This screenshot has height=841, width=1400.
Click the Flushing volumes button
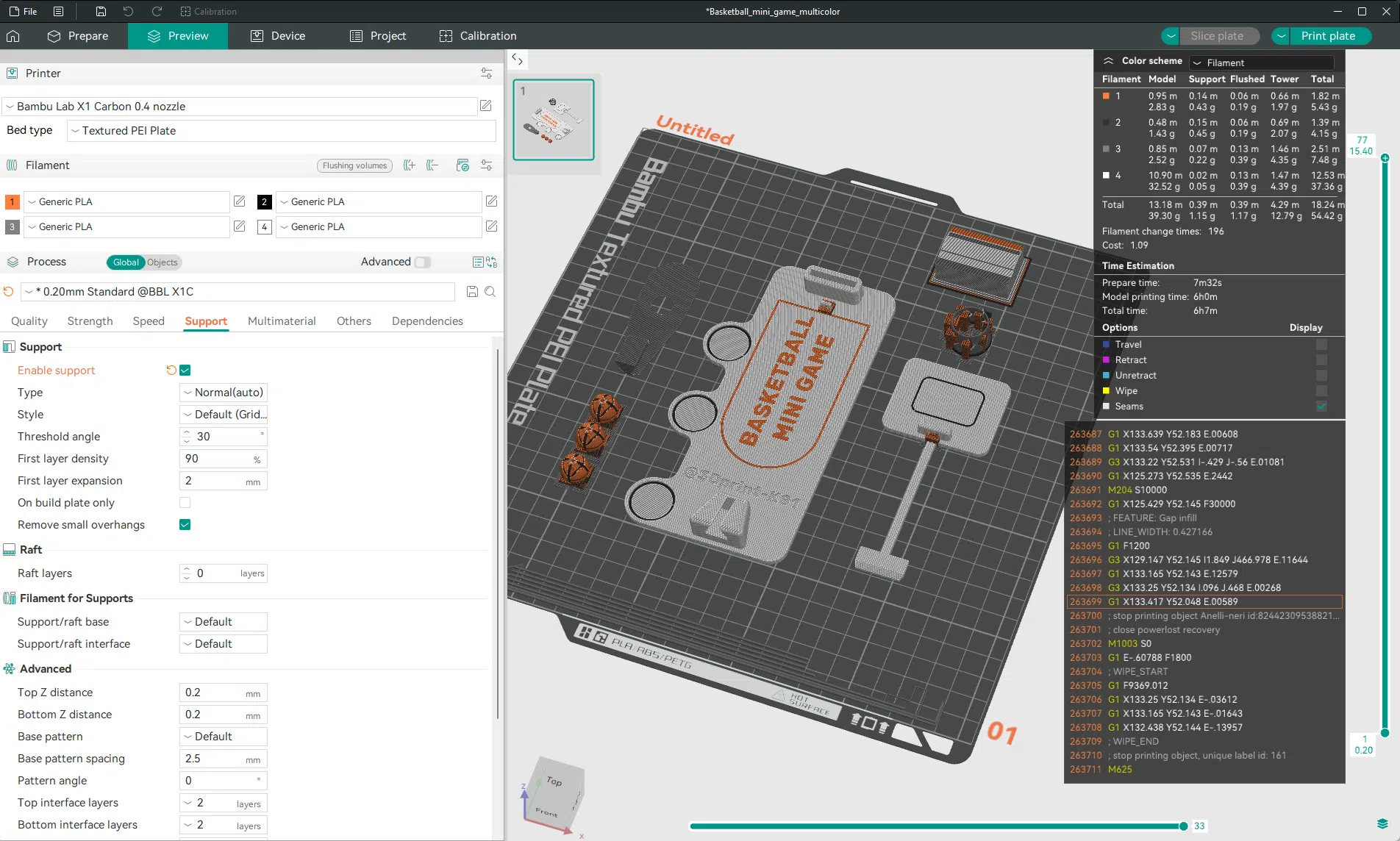coord(354,165)
